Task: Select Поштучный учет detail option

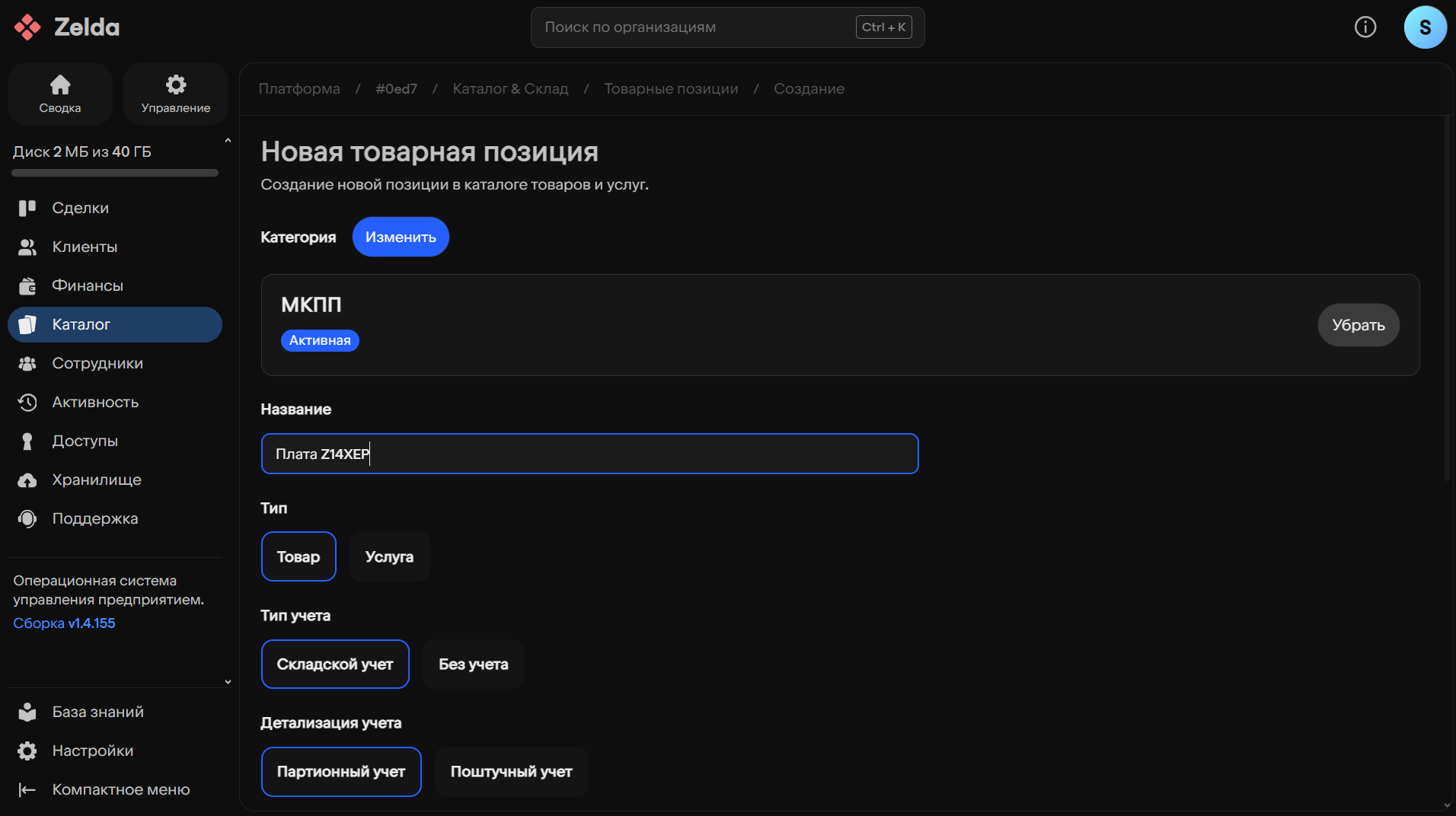Action: [511, 772]
